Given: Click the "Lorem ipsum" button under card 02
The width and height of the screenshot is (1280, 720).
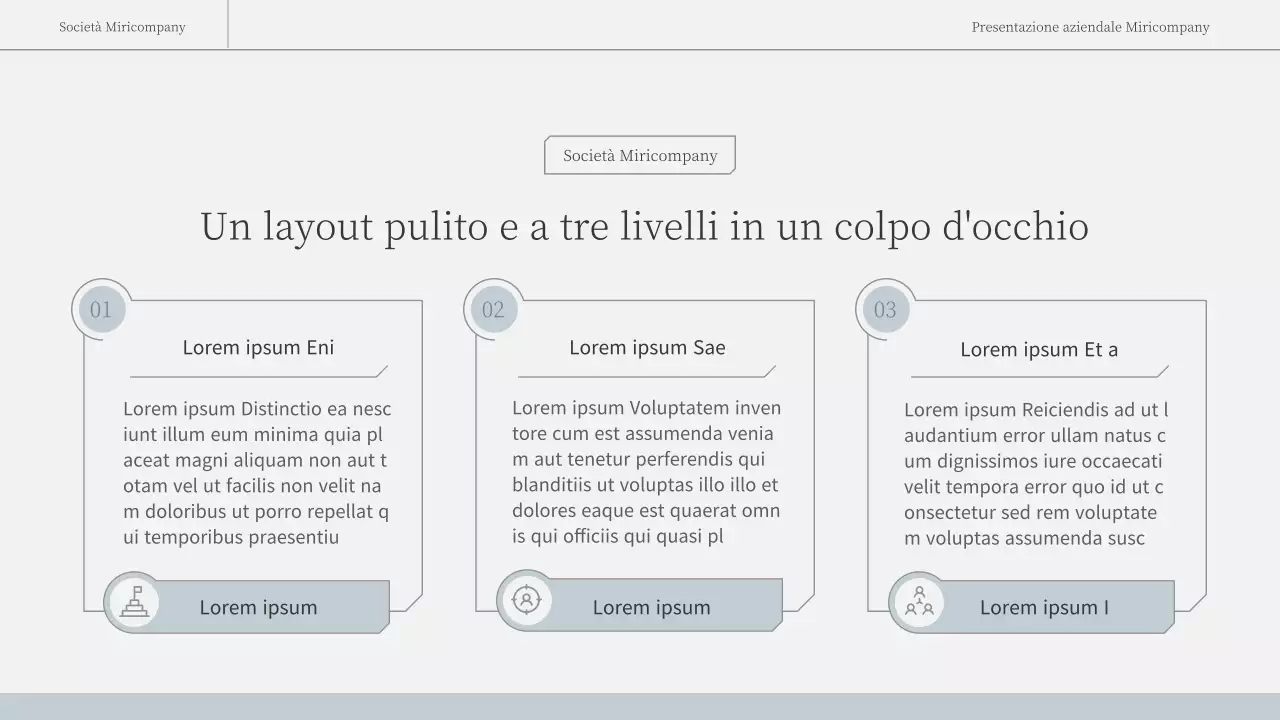Looking at the screenshot, I should point(652,606).
